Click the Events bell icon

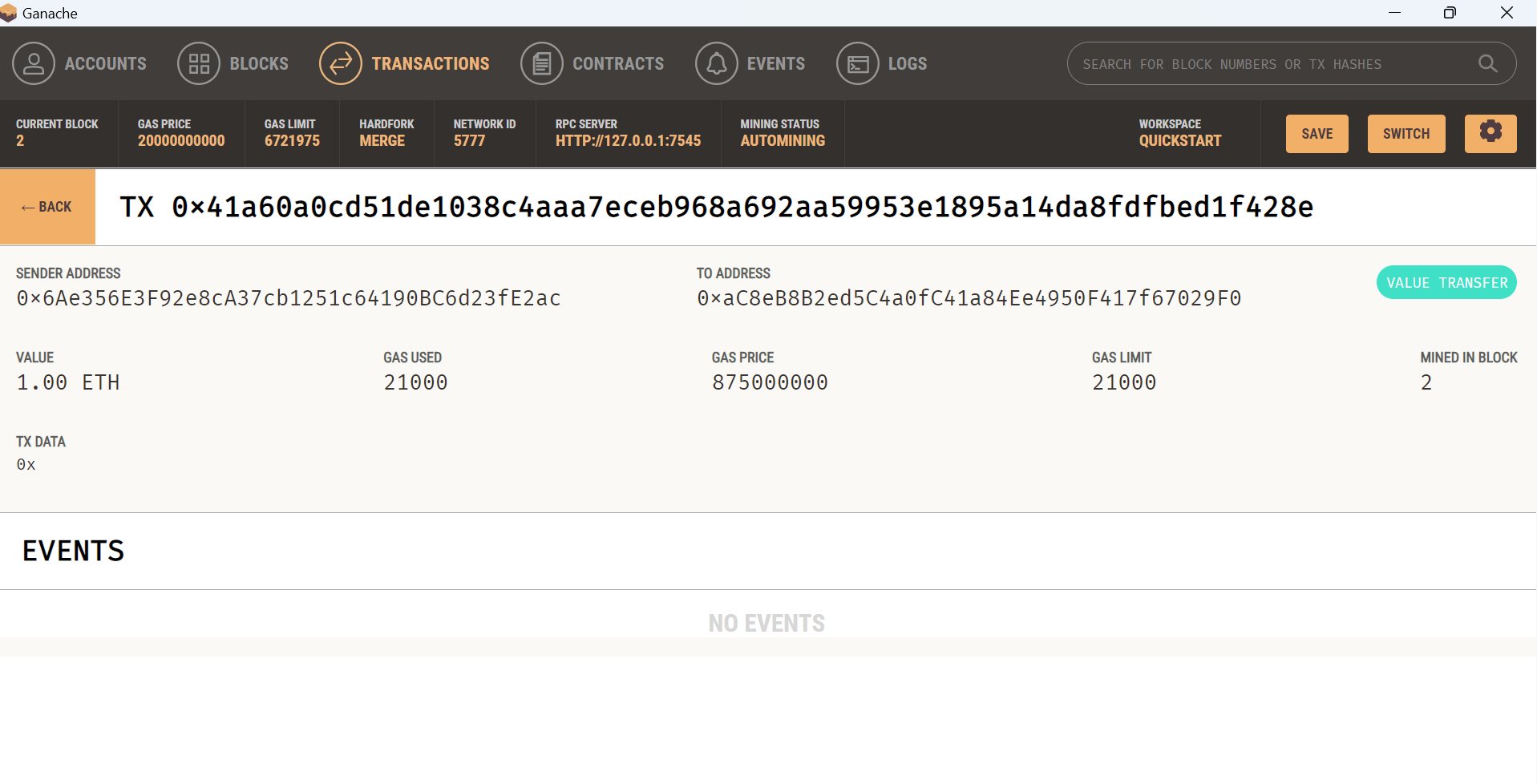(x=717, y=63)
